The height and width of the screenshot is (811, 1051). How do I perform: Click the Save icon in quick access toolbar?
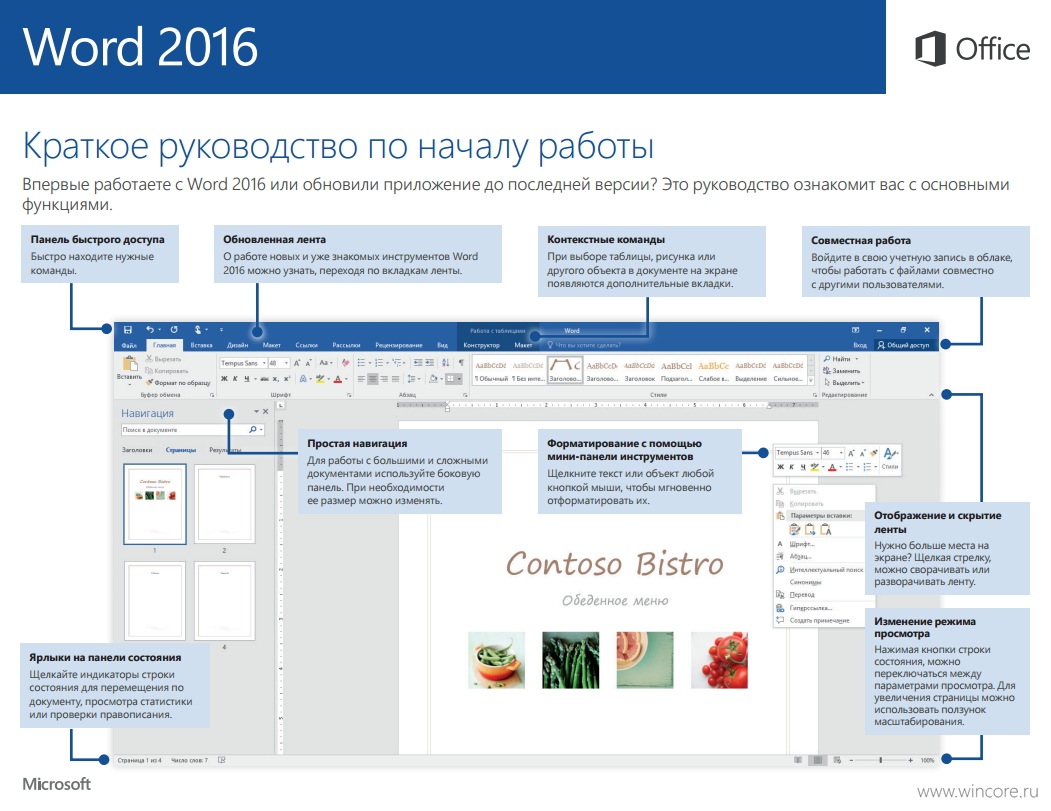127,330
